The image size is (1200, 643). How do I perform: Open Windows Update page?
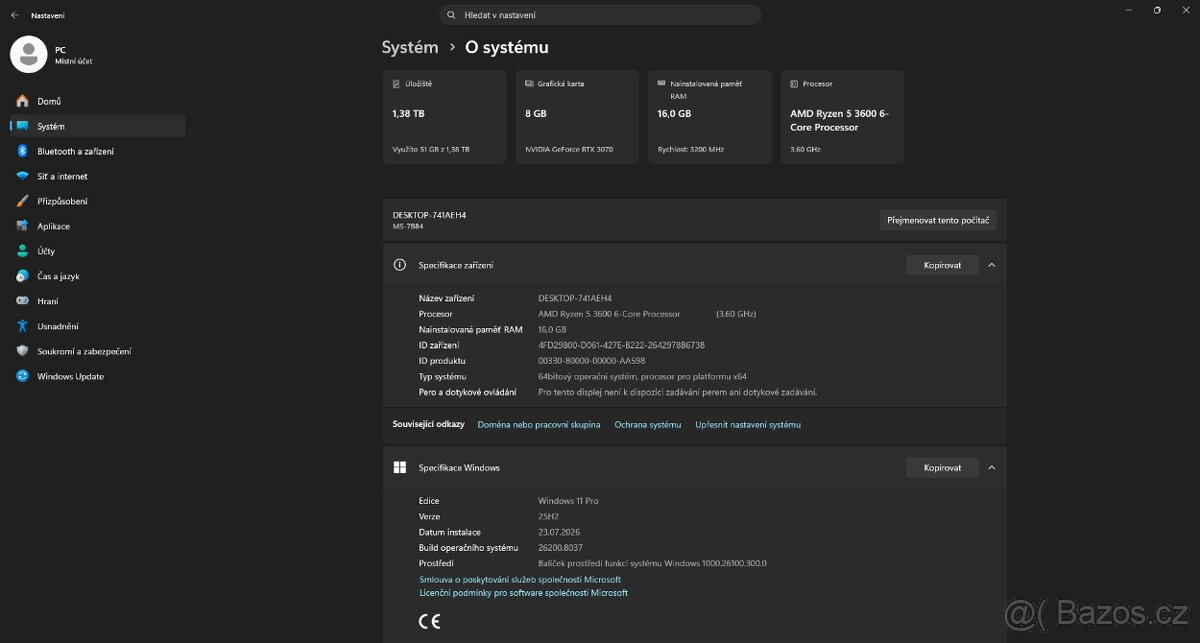[x=97, y=376]
